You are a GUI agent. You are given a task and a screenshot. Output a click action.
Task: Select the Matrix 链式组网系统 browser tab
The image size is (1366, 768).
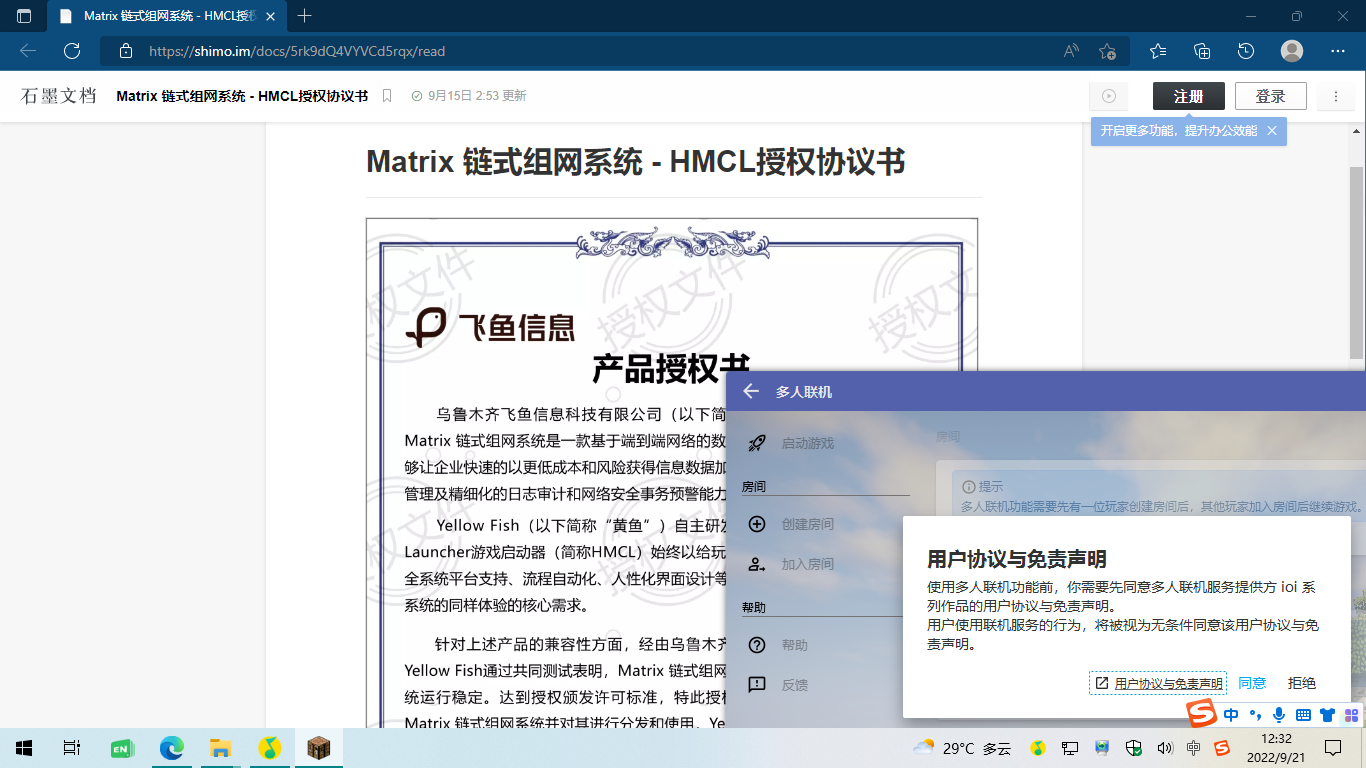coord(167,16)
